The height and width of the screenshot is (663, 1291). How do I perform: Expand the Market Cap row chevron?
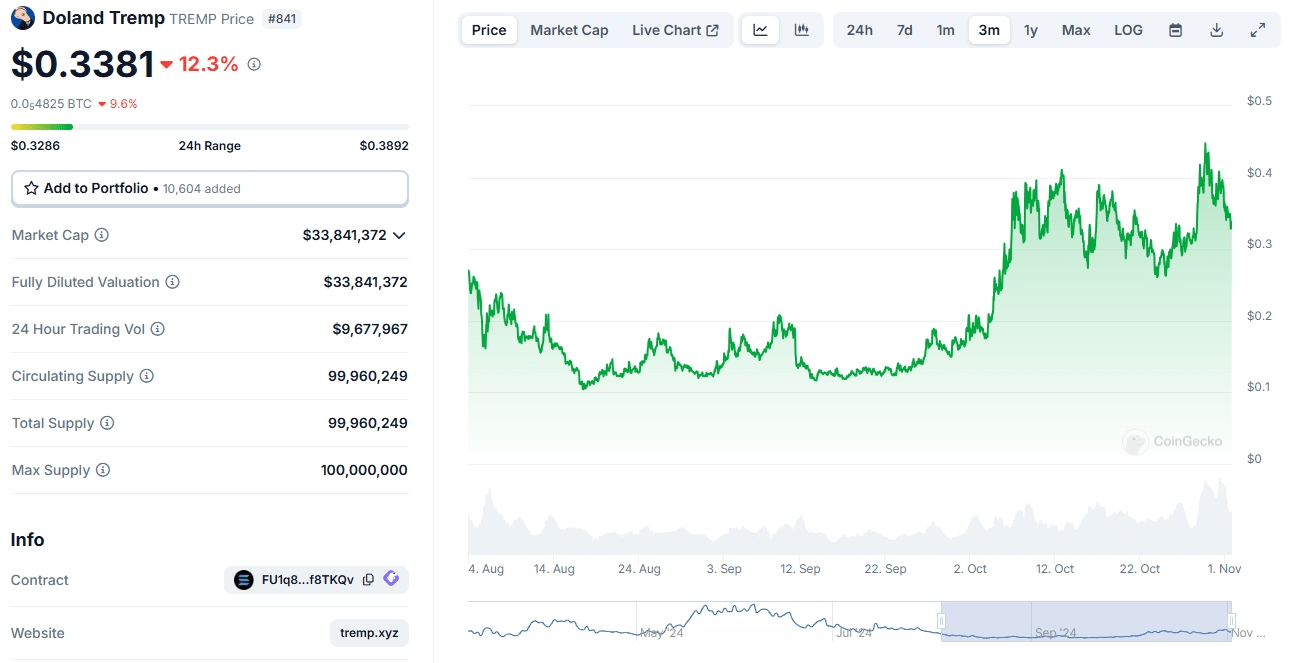(400, 235)
